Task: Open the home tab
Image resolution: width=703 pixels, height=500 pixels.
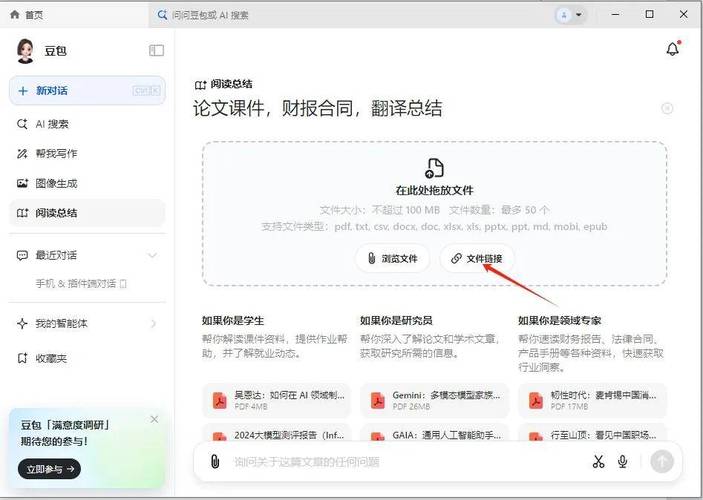Action: tap(26, 15)
